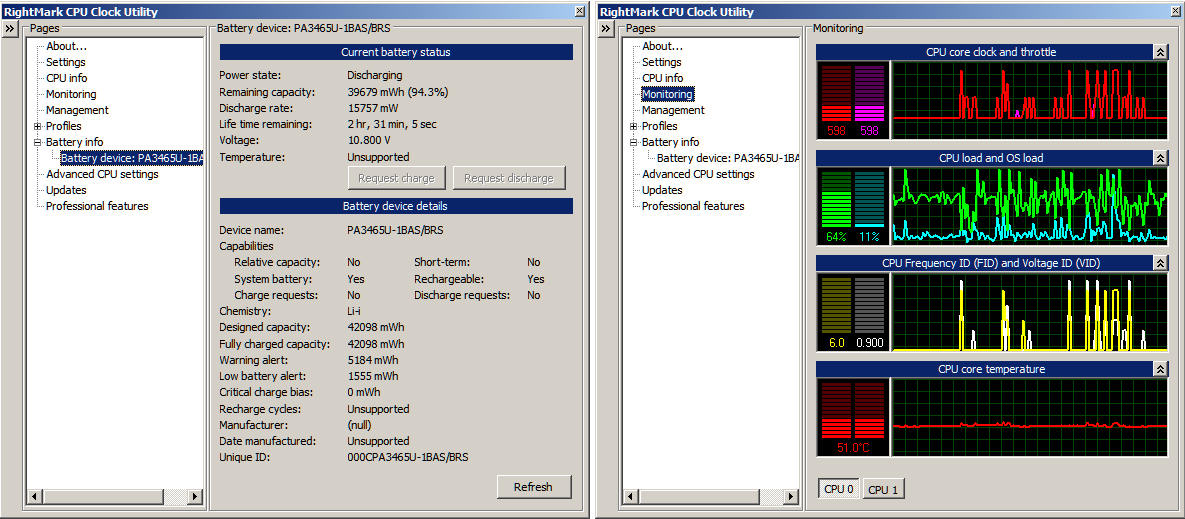Expand Profiles node in left window tree
The image size is (1185, 519).
[x=37, y=126]
